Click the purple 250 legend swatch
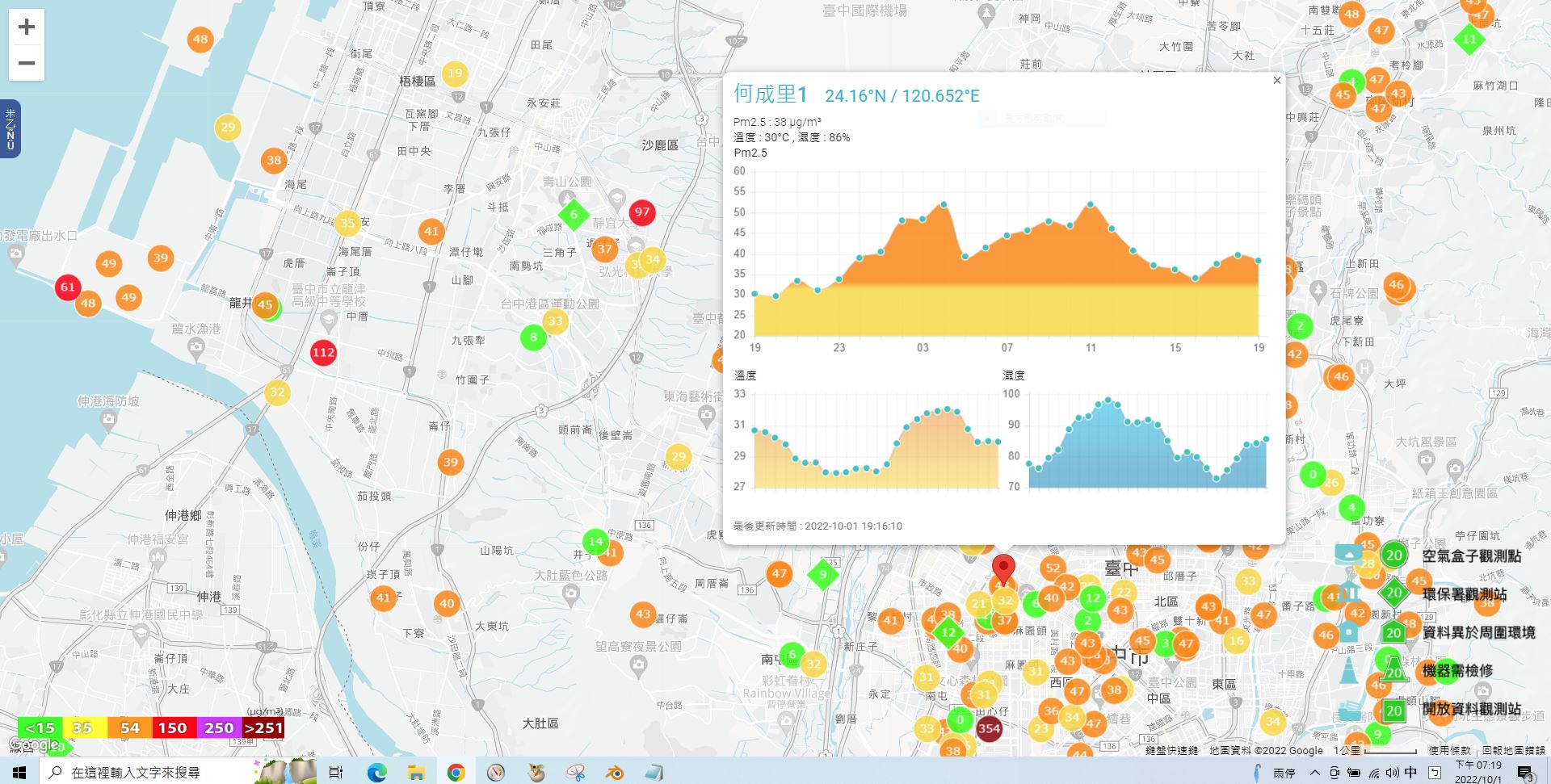 pyautogui.click(x=218, y=727)
